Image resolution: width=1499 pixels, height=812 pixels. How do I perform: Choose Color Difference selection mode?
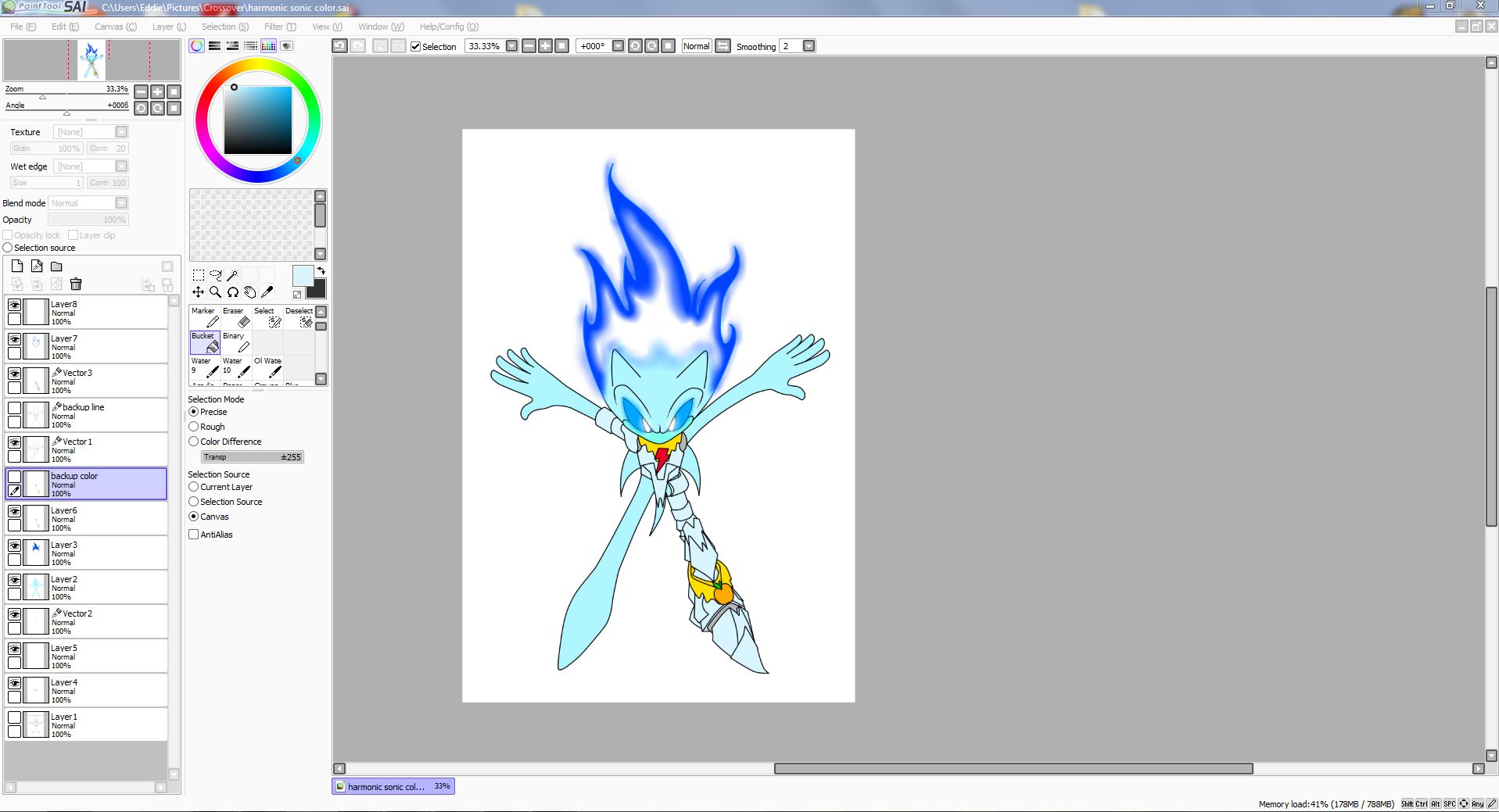coord(194,442)
